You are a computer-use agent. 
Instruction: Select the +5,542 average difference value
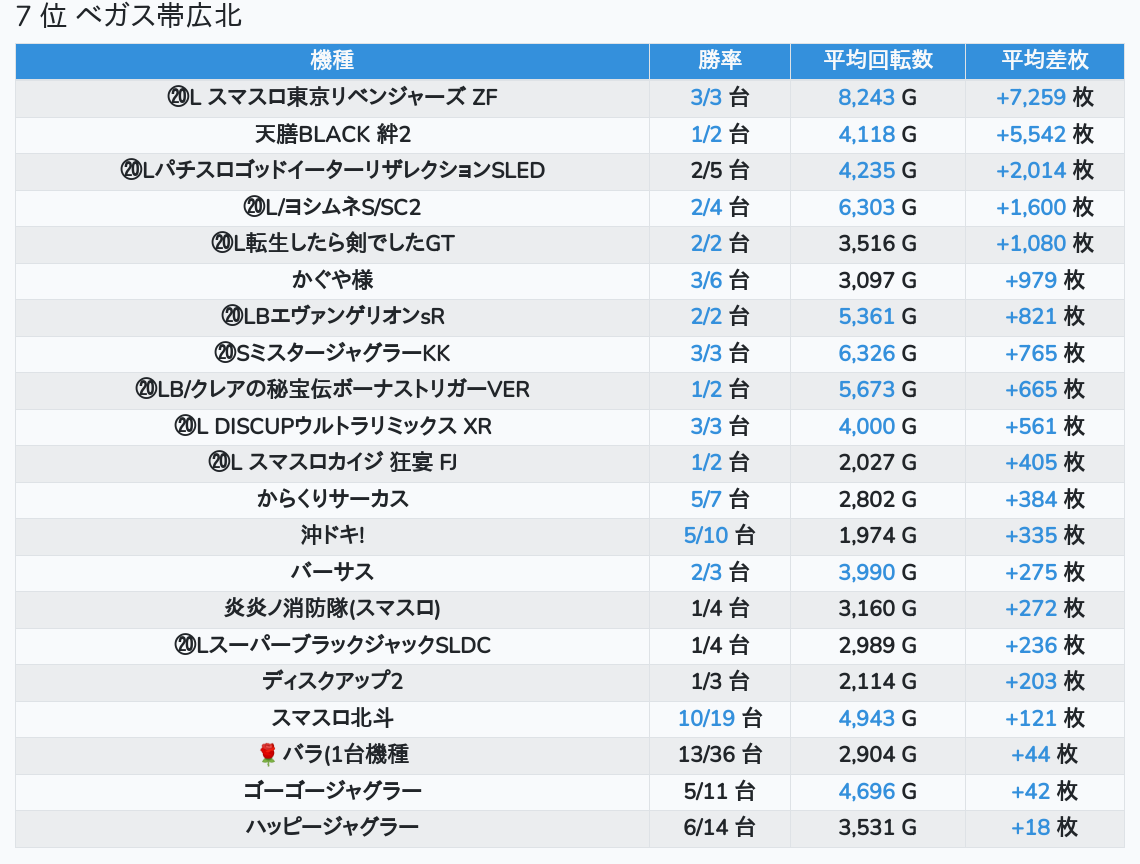click(x=1030, y=134)
